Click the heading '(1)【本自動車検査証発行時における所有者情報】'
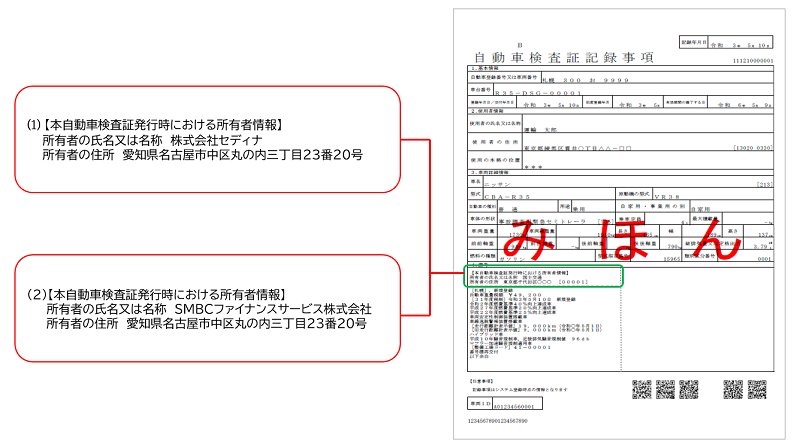 pyautogui.click(x=156, y=125)
